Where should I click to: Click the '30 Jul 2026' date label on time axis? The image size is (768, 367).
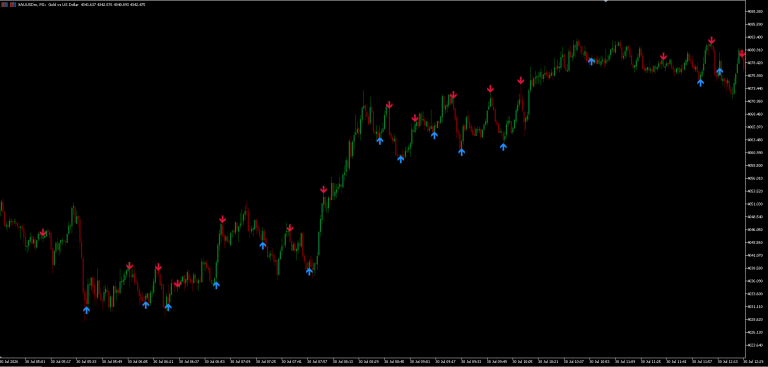9,362
